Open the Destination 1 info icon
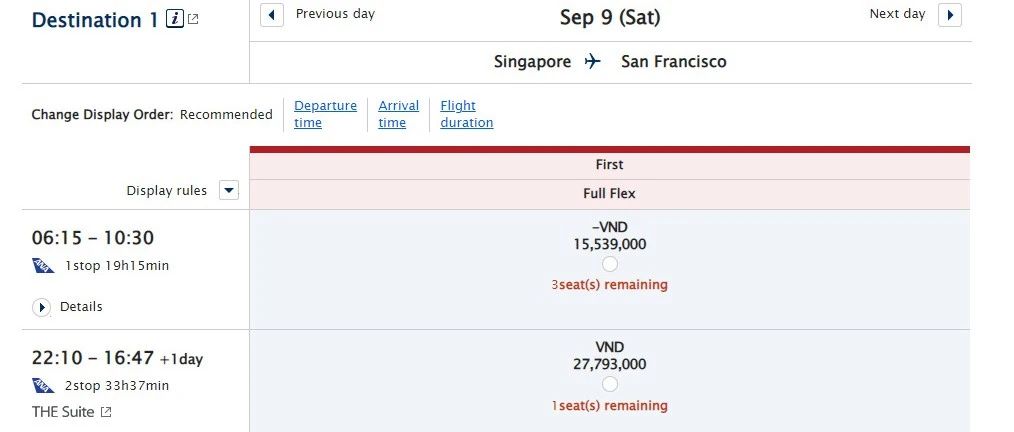Image resolution: width=1014 pixels, height=432 pixels. (175, 19)
